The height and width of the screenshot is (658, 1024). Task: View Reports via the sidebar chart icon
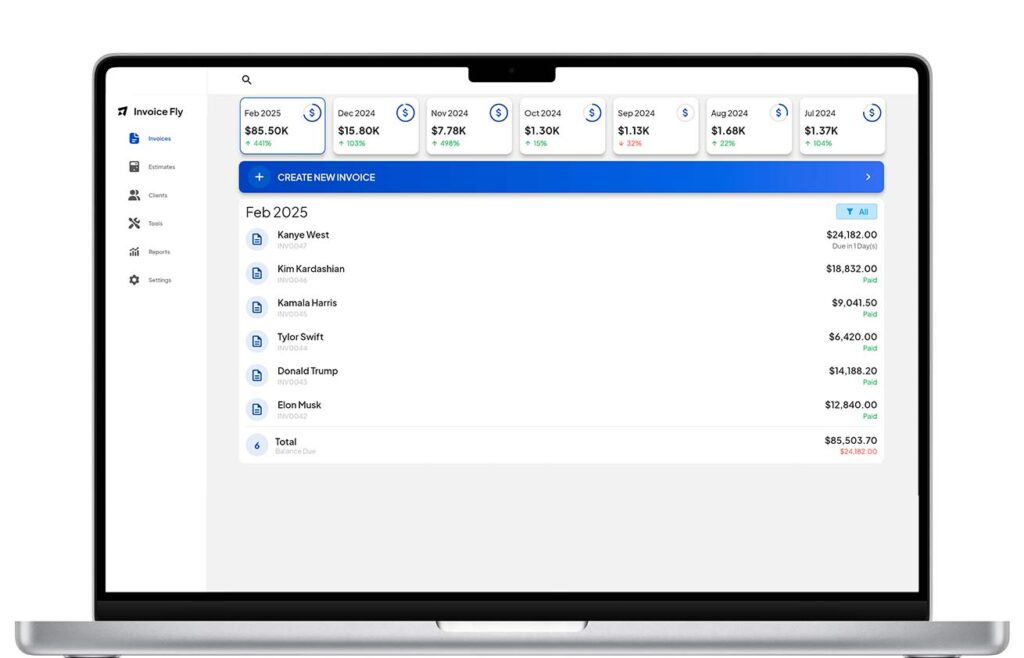[135, 251]
